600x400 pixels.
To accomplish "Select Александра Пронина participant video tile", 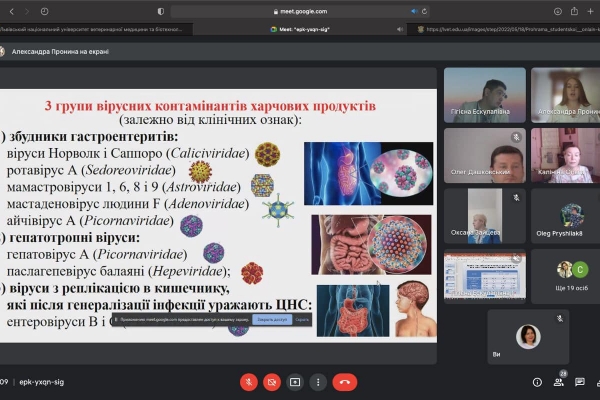I will (566, 95).
